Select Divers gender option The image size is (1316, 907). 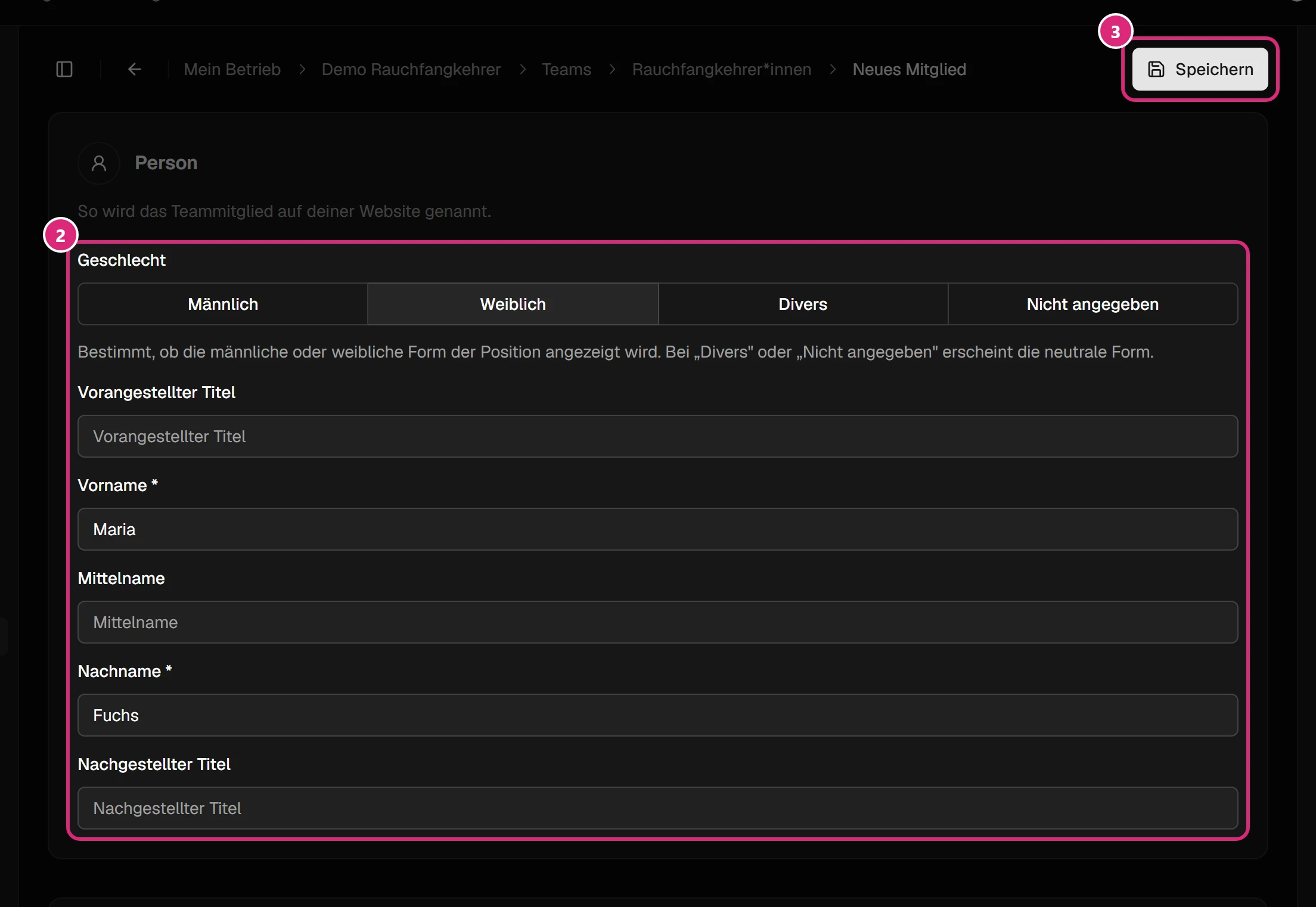[x=803, y=304]
